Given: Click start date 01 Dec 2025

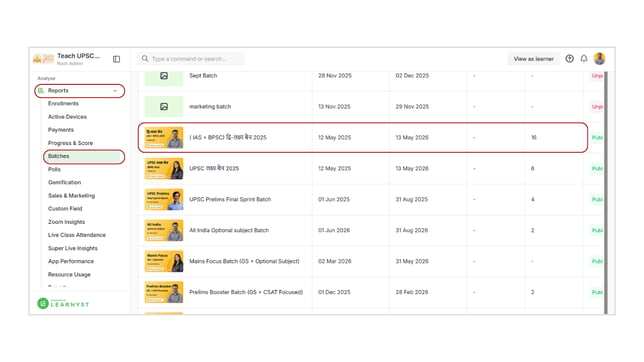Looking at the screenshot, I should pyautogui.click(x=334, y=292).
